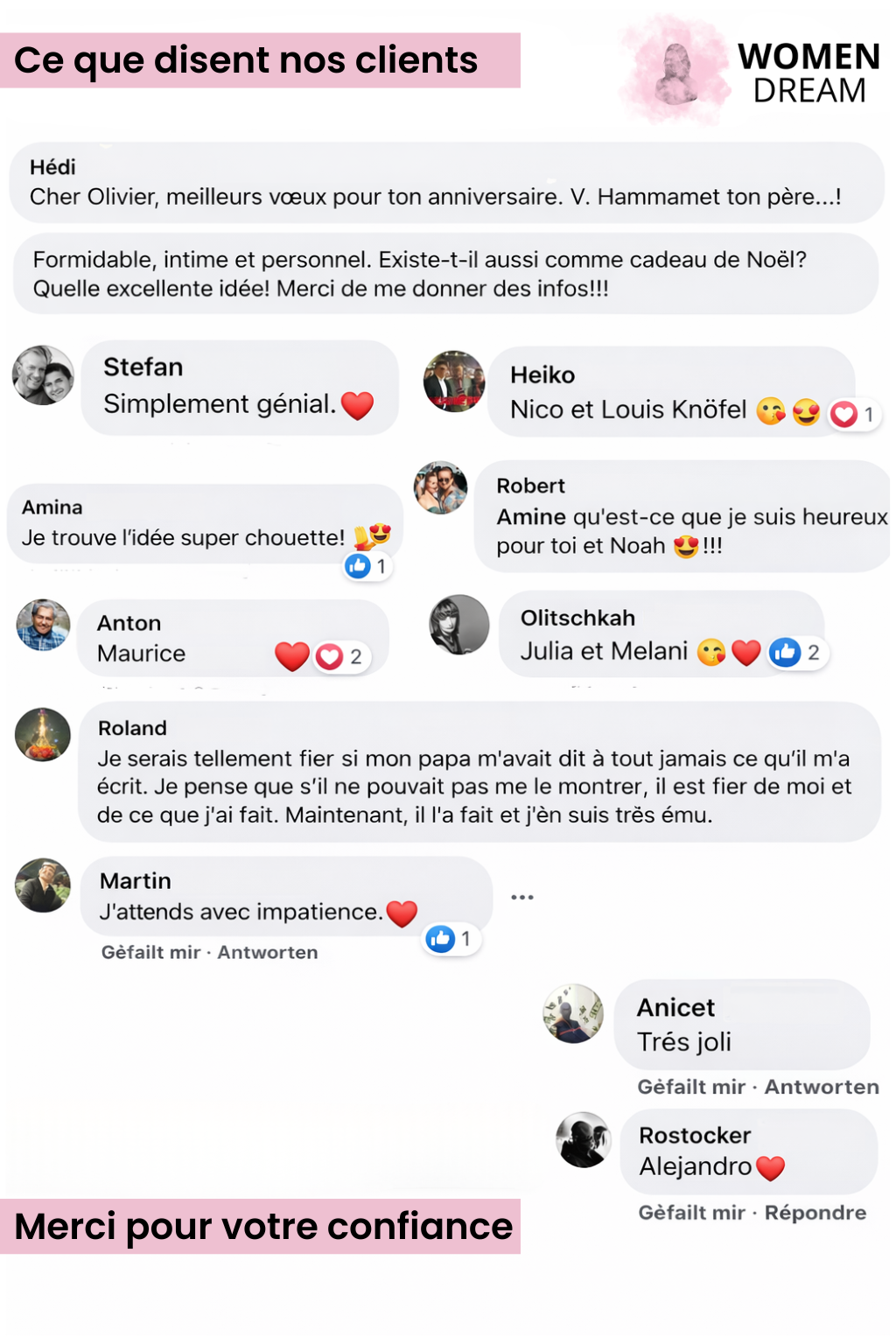Open Heiko's profile picture
Image resolution: width=896 pixels, height=1344 pixels.
[454, 381]
